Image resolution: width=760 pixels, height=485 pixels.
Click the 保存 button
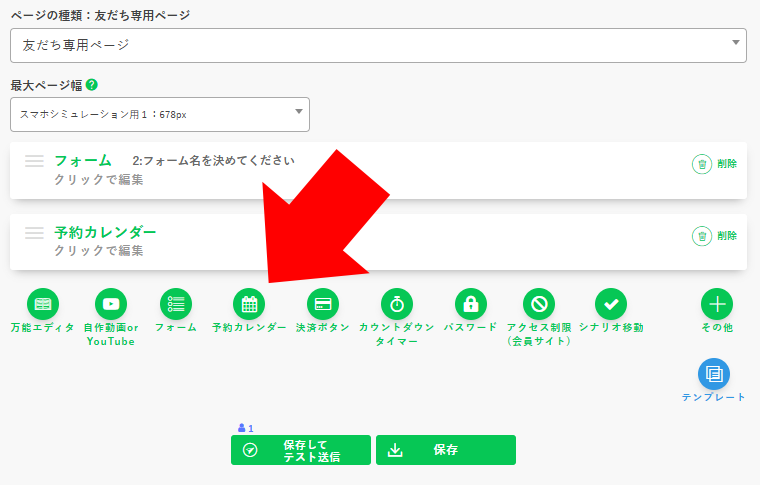pos(446,450)
